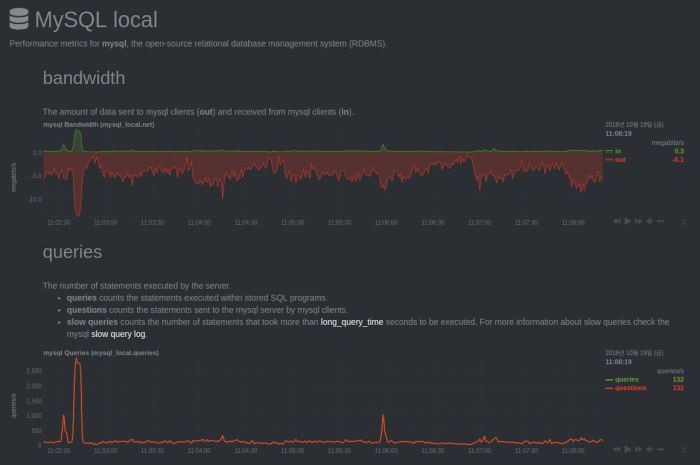This screenshot has width=700, height=465.
Task: Click 'mysql Bandwidth (mysql_local.net)' chart title
Action: coord(99,125)
